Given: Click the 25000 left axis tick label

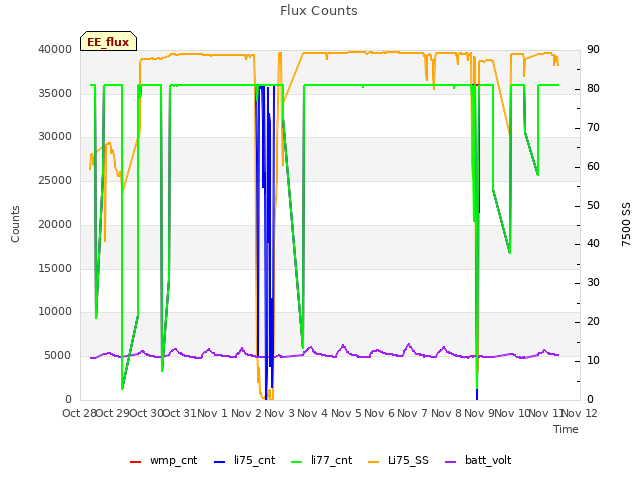Looking at the screenshot, I should pyautogui.click(x=55, y=180).
